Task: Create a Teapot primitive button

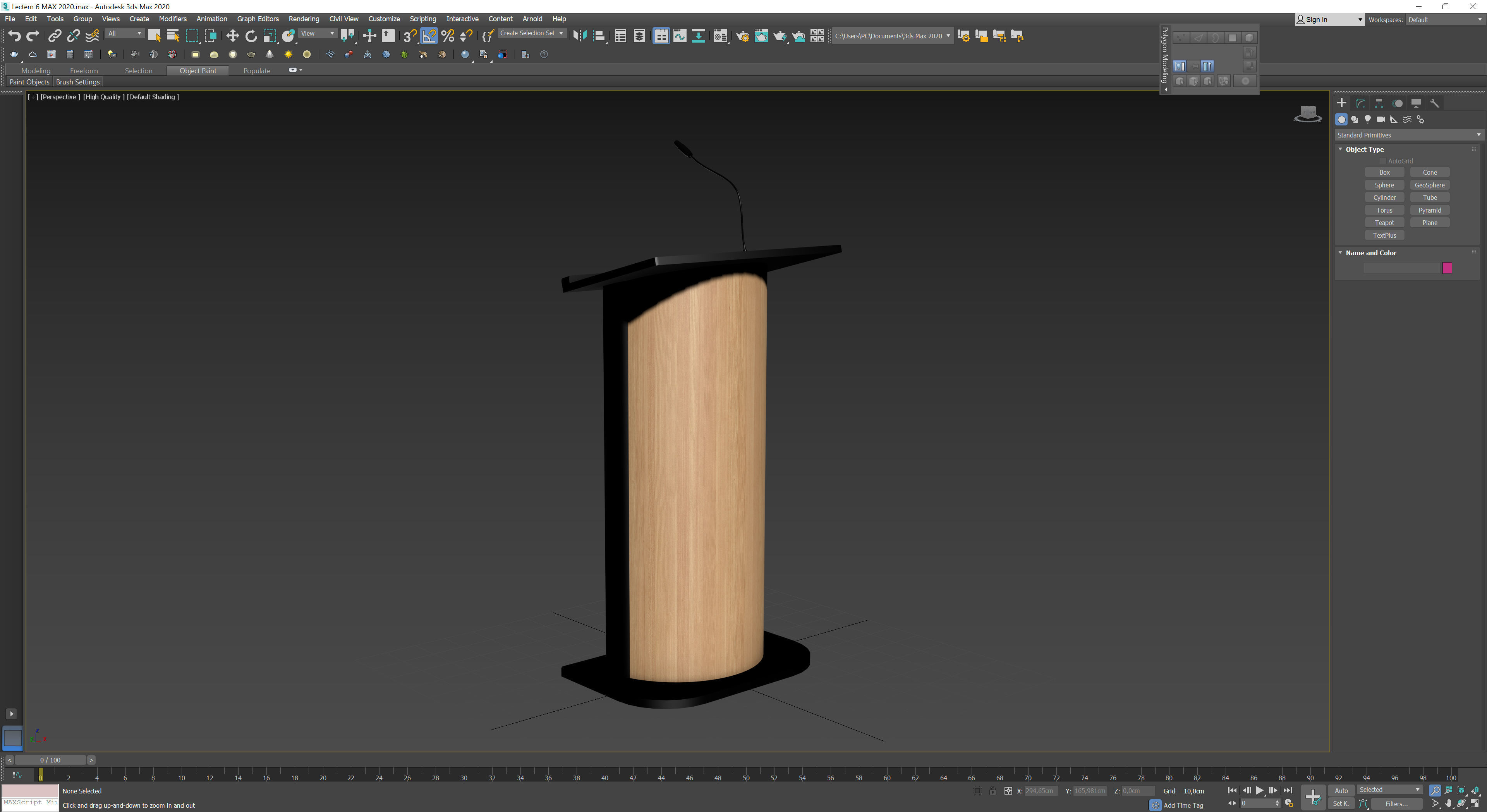Action: (x=1384, y=223)
